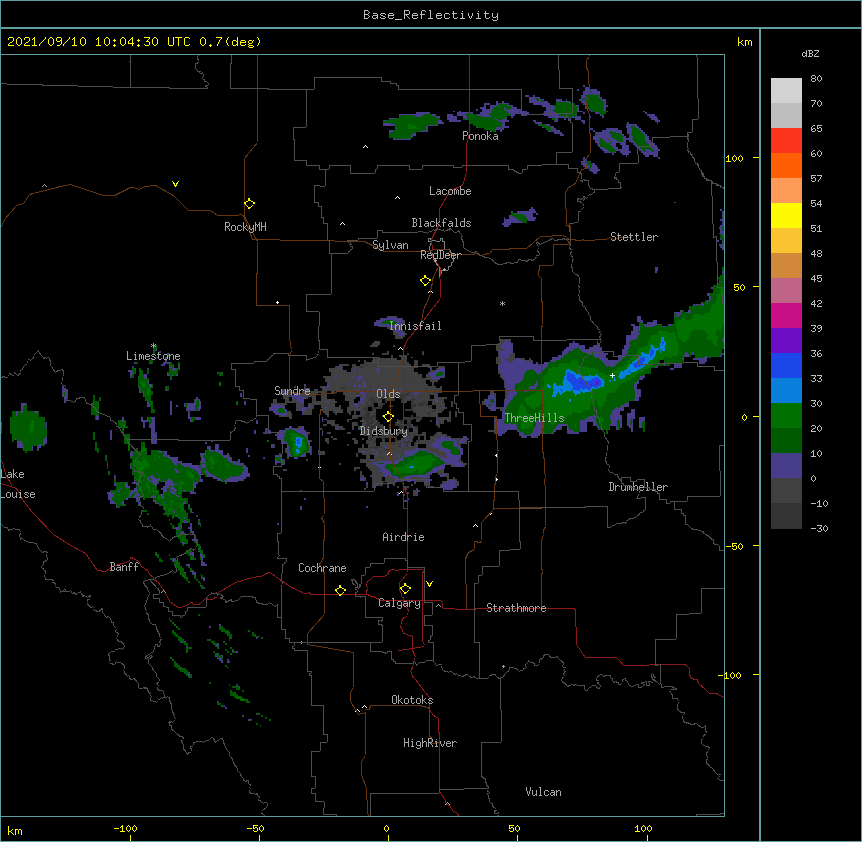Select the yellow swatch in dBZ legend
The image size is (862, 842).
pyautogui.click(x=786, y=215)
